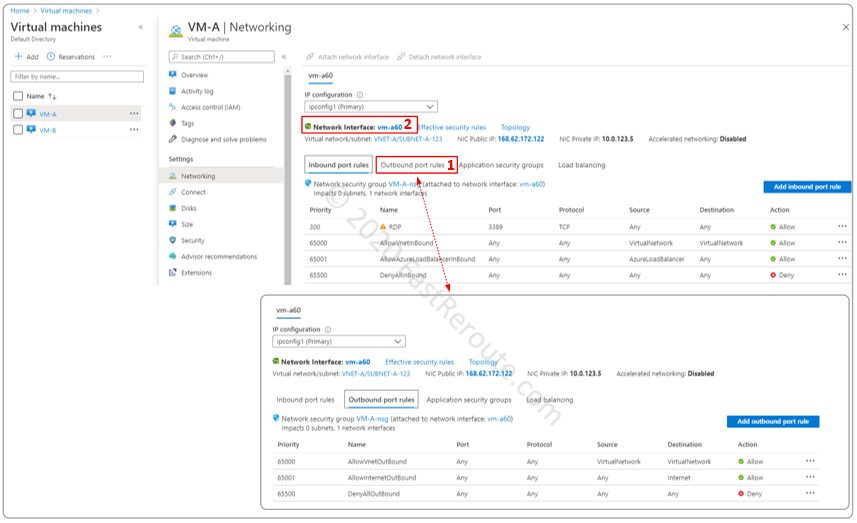Screen dimensions: 857x523
Task: Open the Application security groups tab in the upper panel
Action: 500,165
